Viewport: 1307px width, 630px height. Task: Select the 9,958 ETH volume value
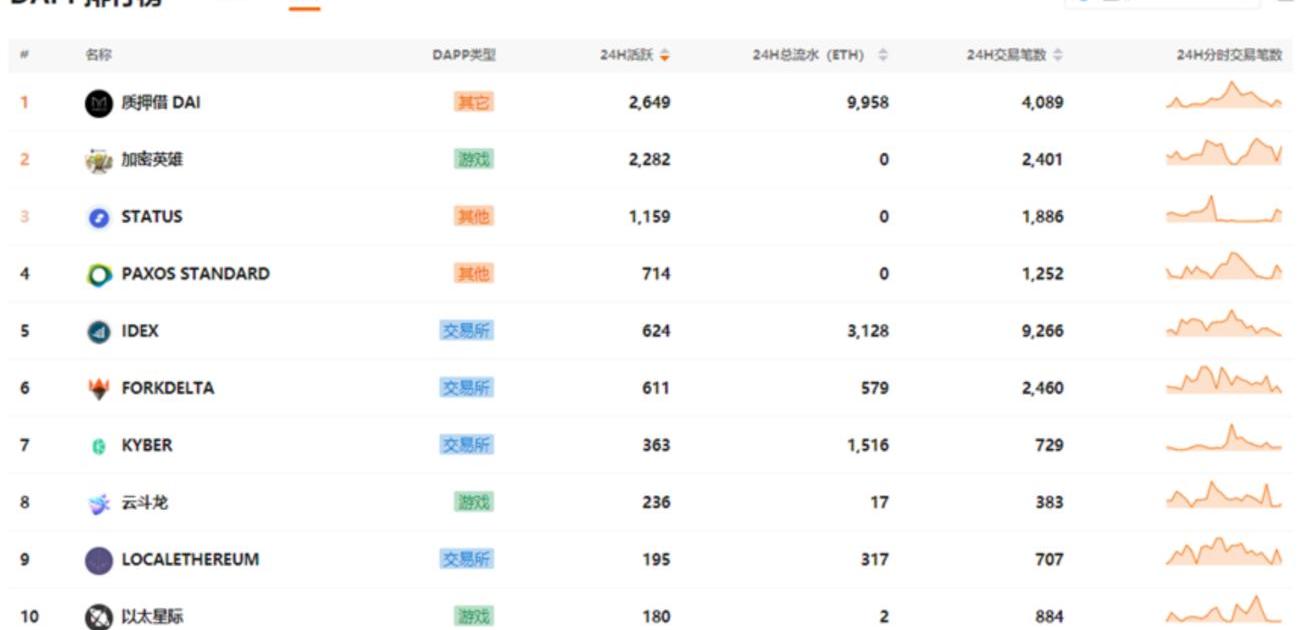point(868,102)
